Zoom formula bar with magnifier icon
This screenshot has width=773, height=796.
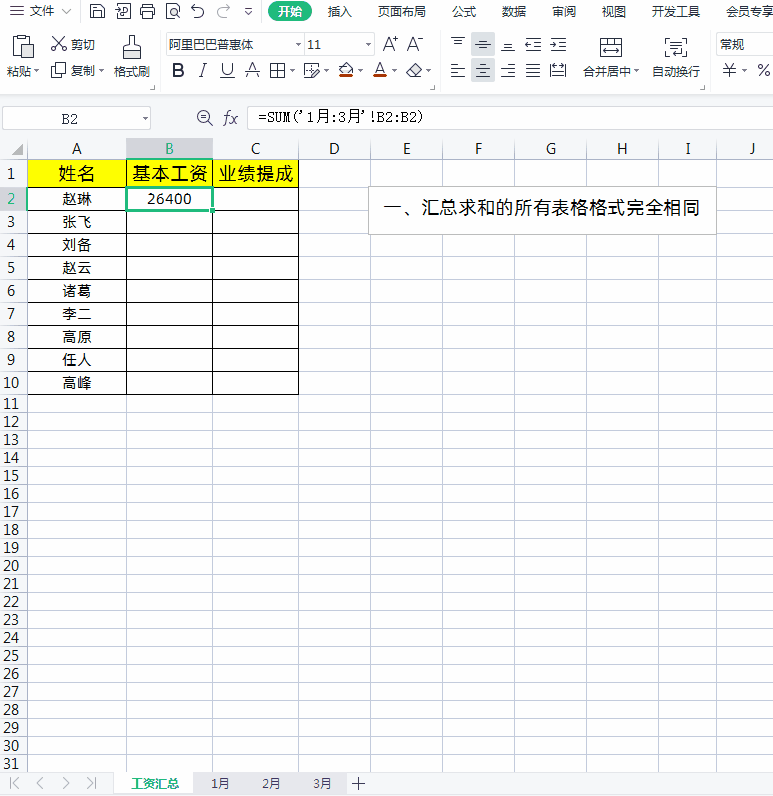[204, 118]
